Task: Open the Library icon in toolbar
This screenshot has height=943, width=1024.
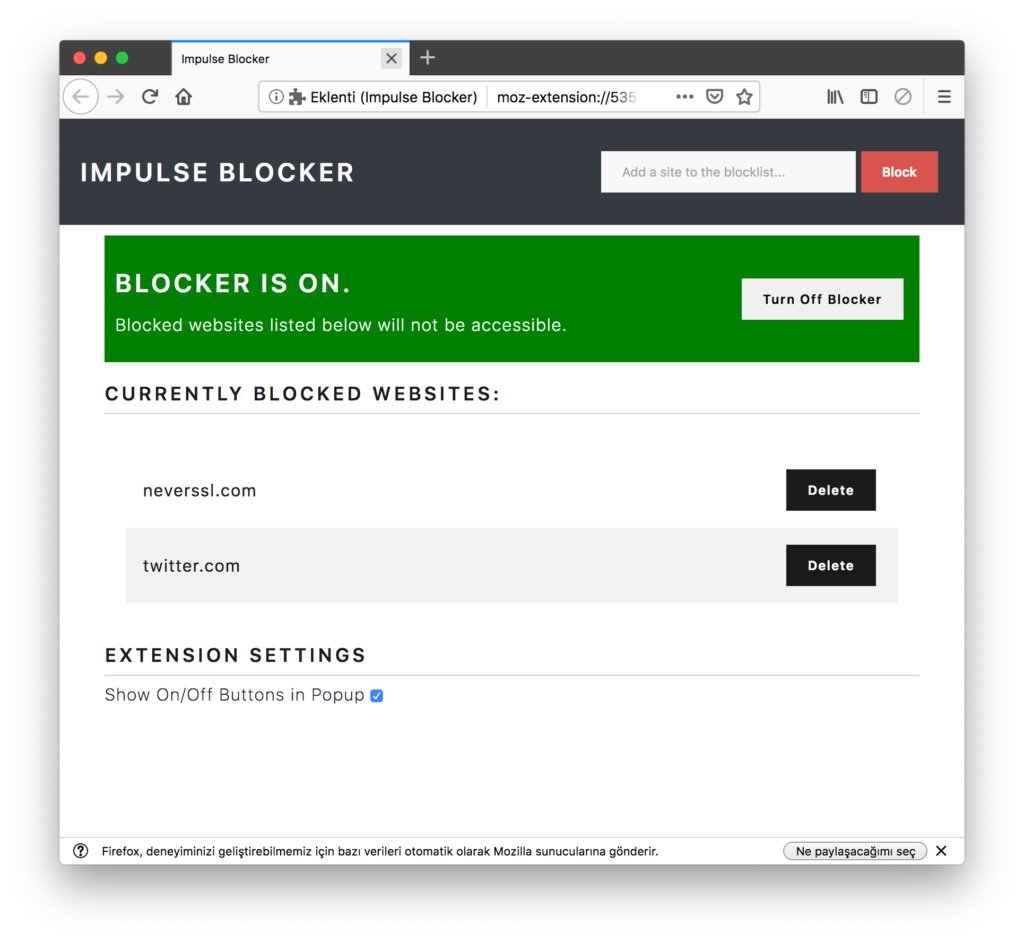Action: [x=835, y=97]
